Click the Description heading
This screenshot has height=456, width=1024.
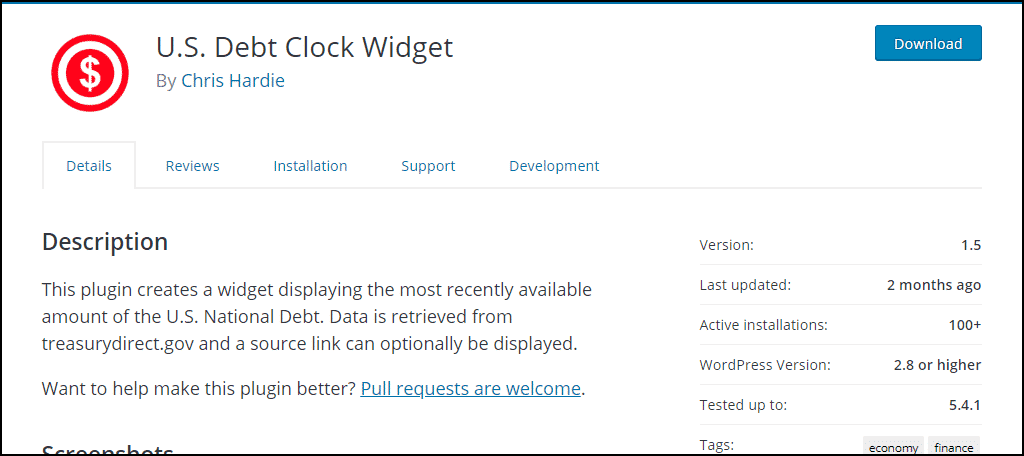[x=105, y=242]
